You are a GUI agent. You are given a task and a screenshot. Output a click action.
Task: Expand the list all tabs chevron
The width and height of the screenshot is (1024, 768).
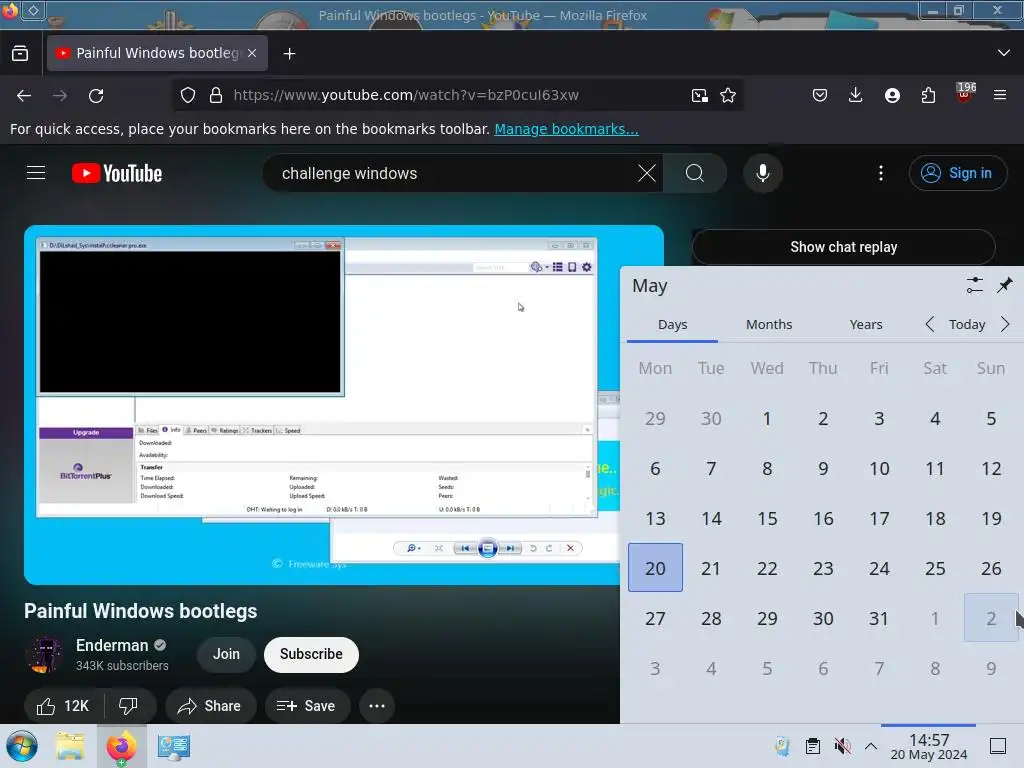[1004, 53]
